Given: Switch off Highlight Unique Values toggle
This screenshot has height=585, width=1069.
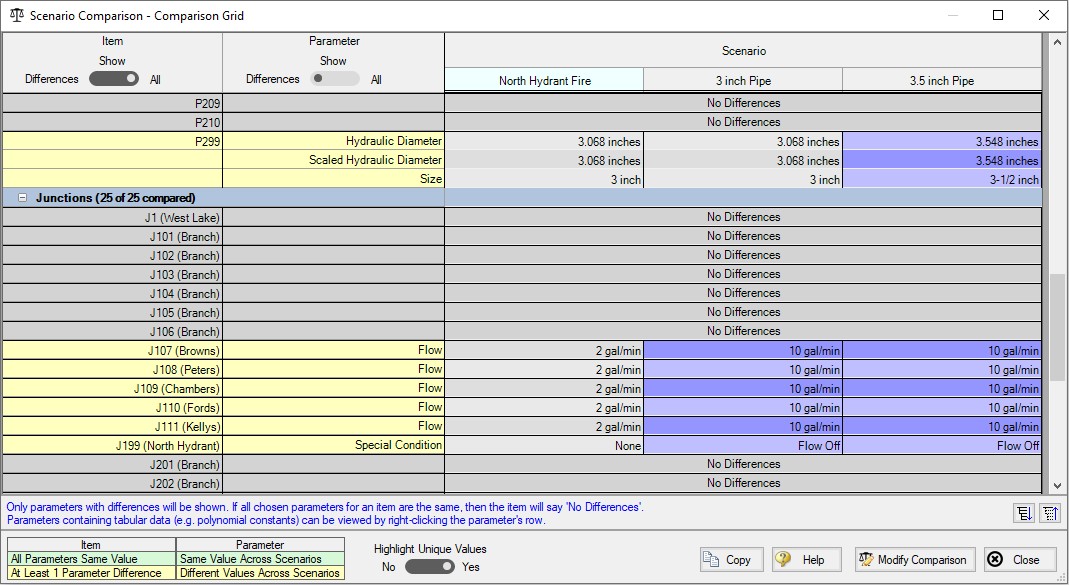Looking at the screenshot, I should tap(429, 567).
